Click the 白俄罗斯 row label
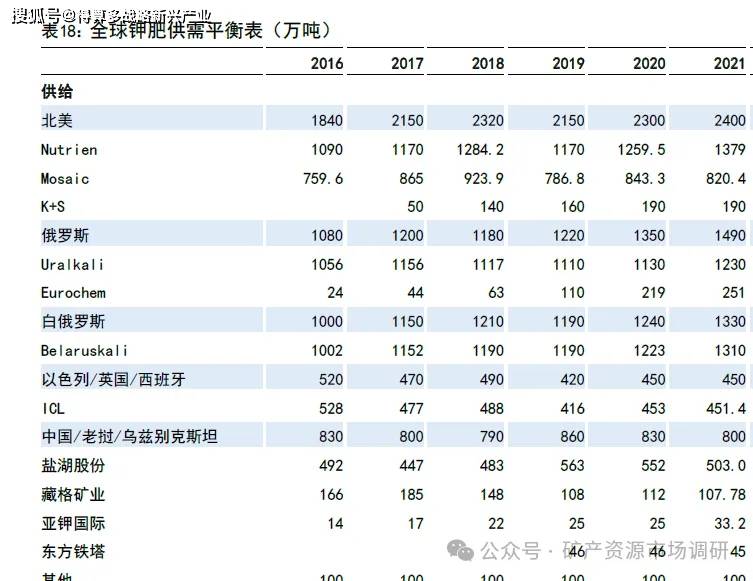753x581 pixels. click(73, 321)
